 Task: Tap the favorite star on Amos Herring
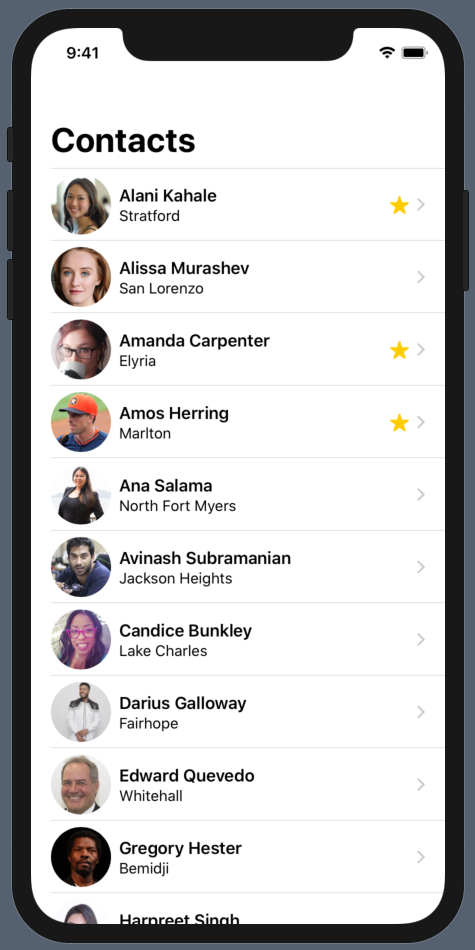(x=399, y=422)
